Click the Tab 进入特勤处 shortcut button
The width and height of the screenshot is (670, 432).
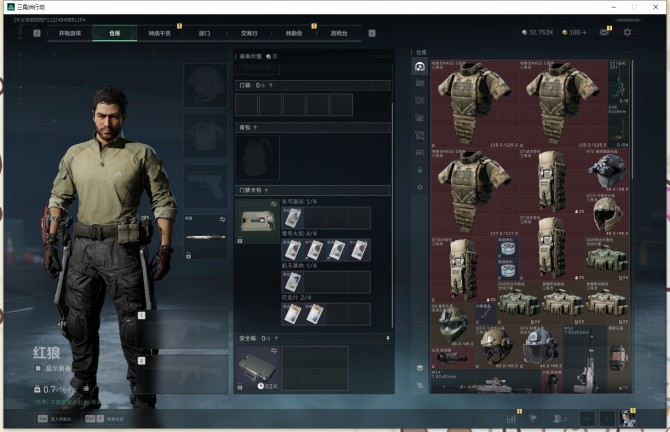[x=55, y=419]
